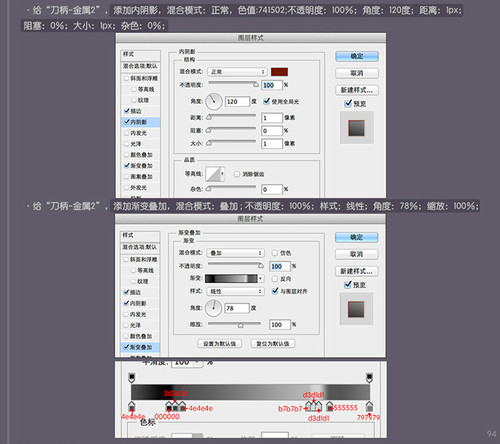Select the color stop marked b7b7b7
Image resolution: width=500 pixels, height=444 pixels.
click(x=309, y=406)
